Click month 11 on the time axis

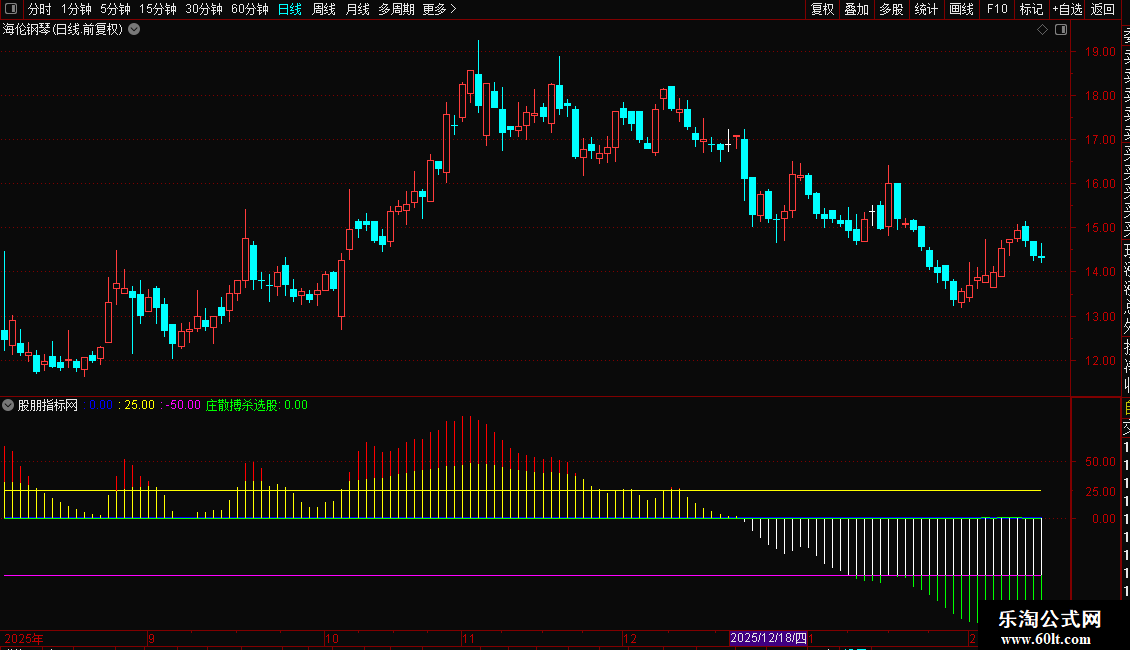(x=468, y=638)
